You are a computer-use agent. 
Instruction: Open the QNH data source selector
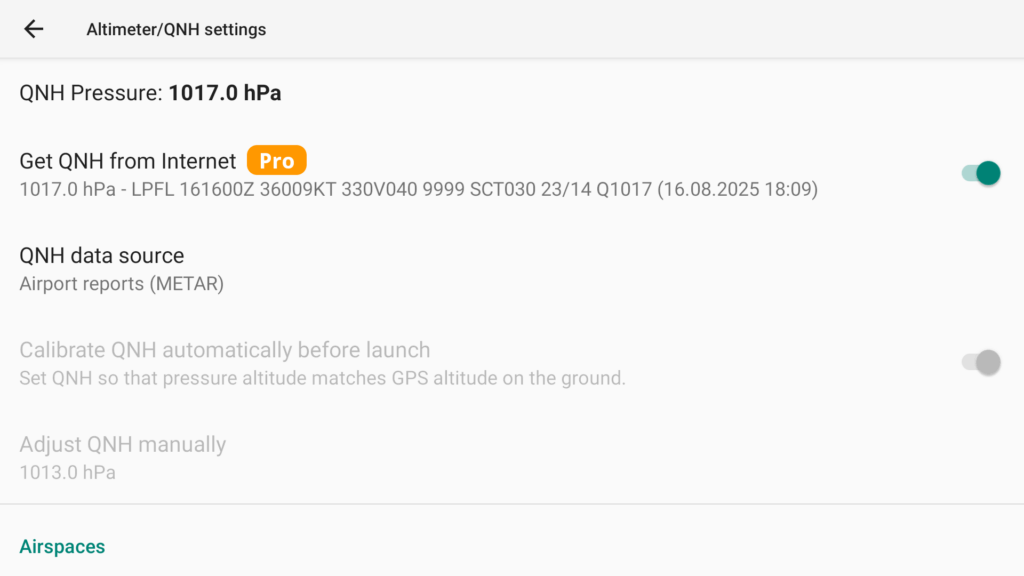click(x=512, y=268)
